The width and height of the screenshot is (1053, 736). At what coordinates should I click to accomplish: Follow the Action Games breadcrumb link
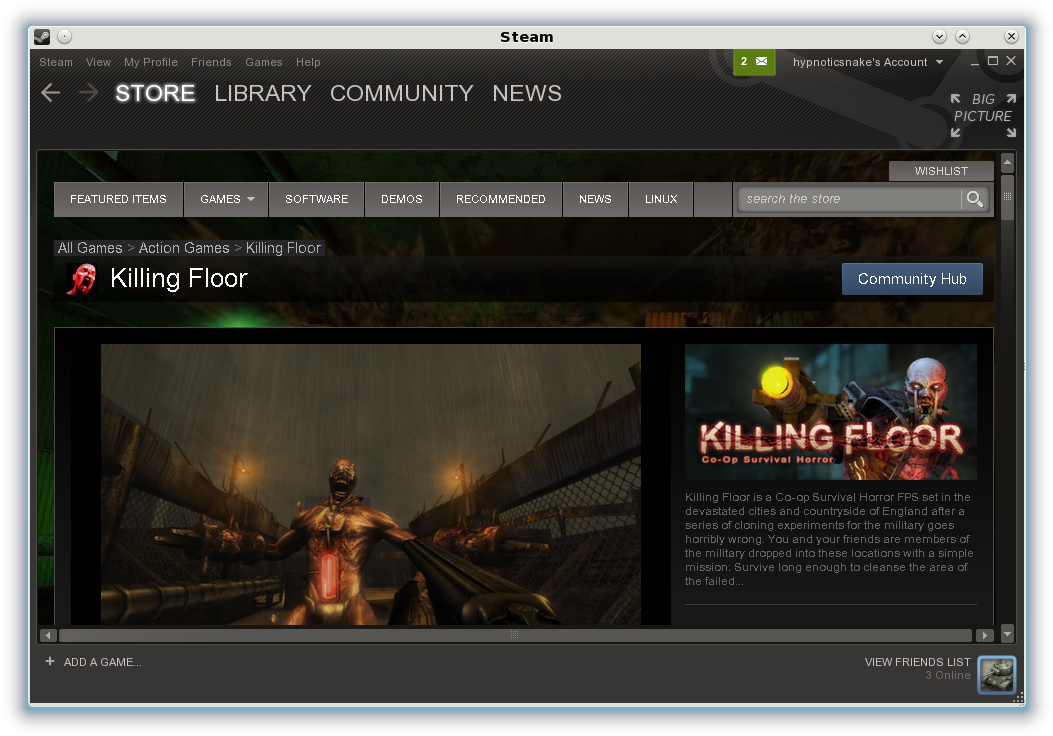point(184,248)
